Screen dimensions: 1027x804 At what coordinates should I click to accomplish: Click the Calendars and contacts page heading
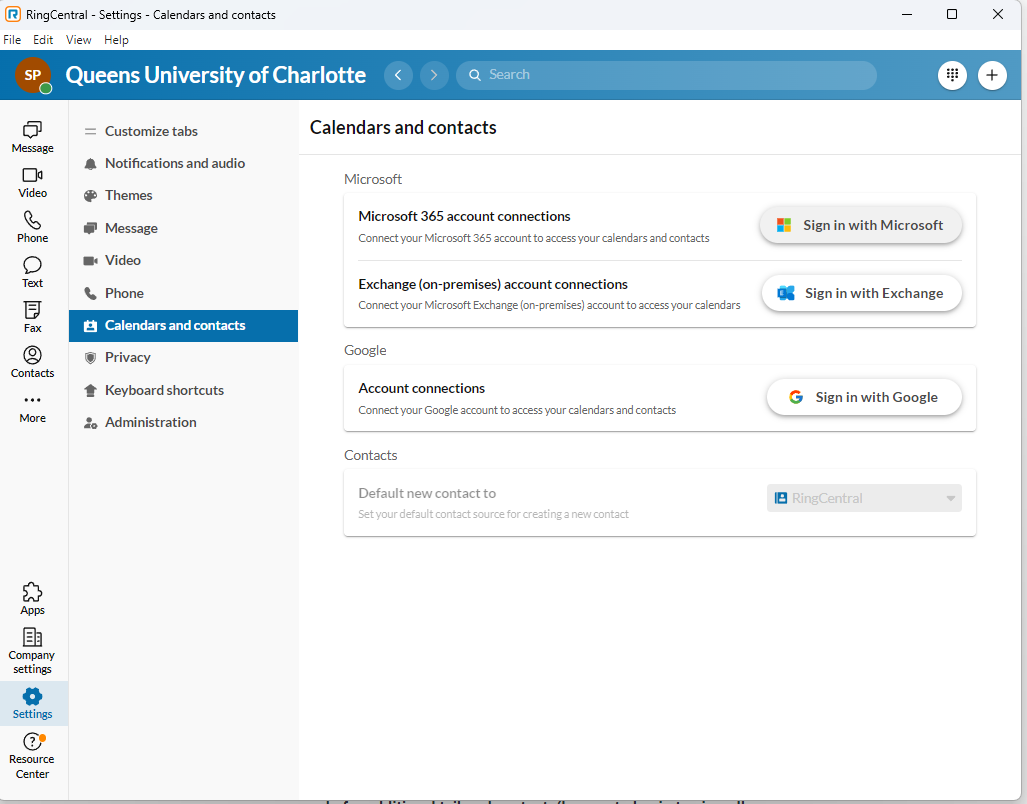click(x=403, y=128)
